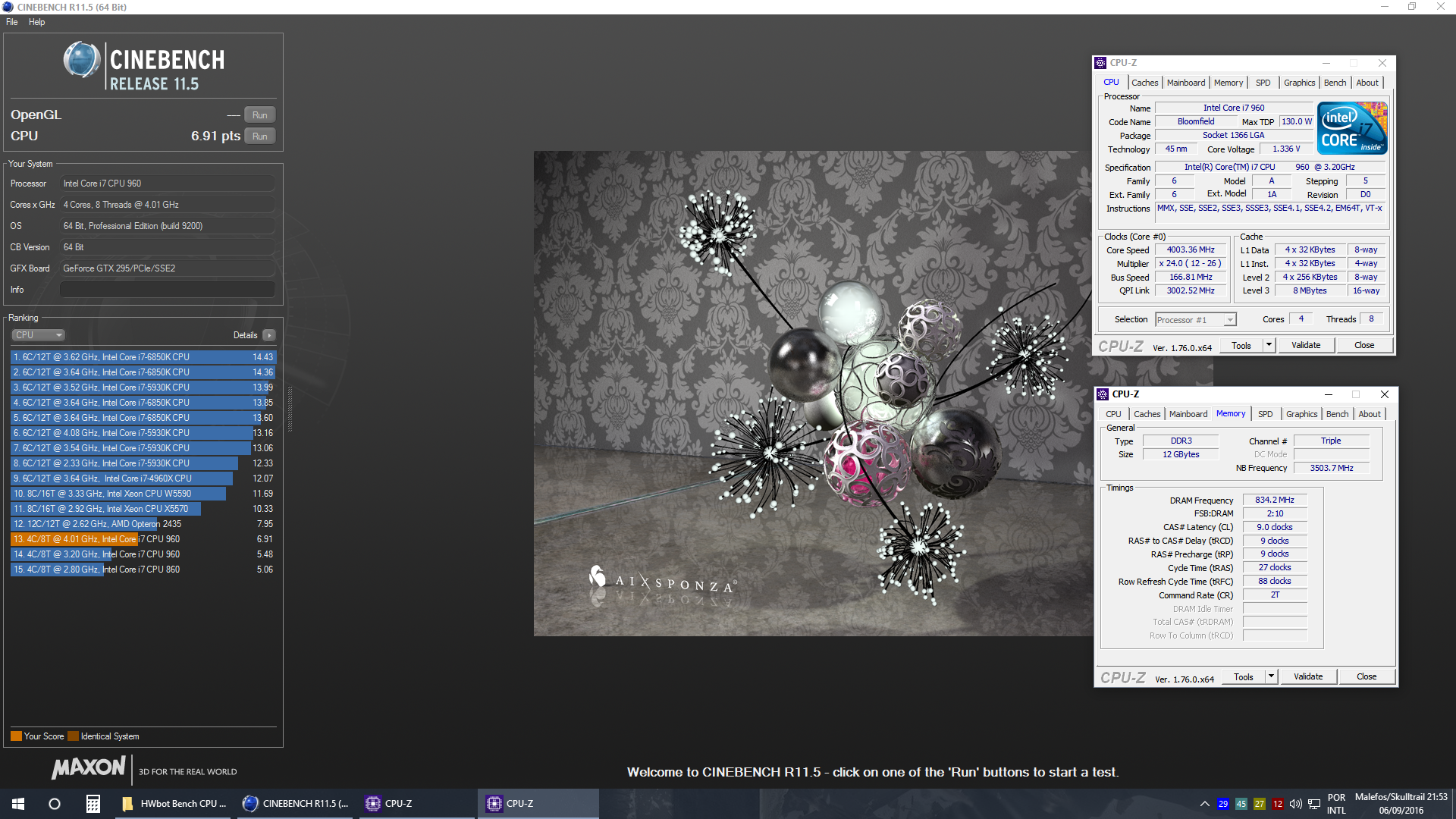Click the upper CPU-Z window title icon
This screenshot has width=1456, height=819.
1100,63
